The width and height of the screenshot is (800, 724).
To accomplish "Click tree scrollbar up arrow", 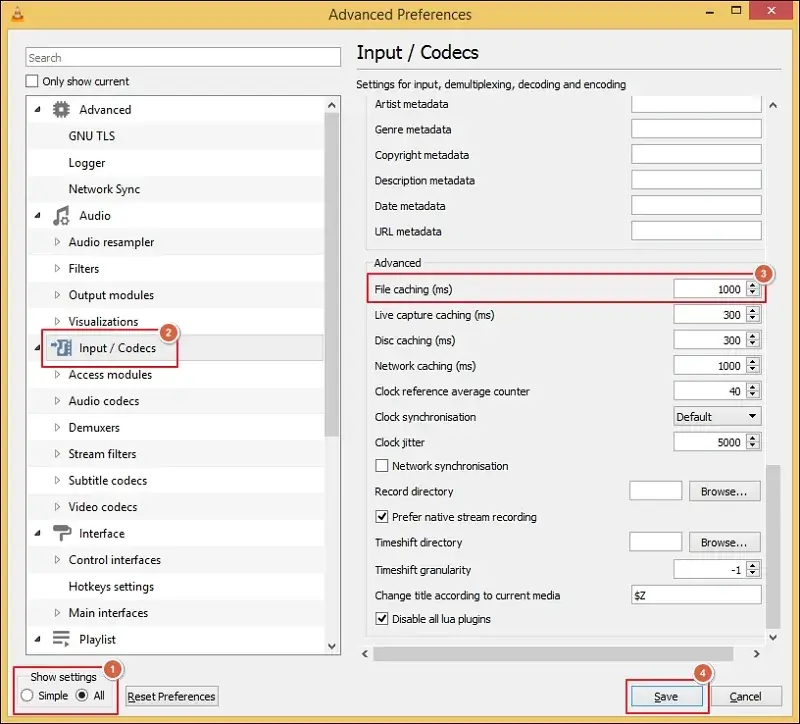I will 332,105.
